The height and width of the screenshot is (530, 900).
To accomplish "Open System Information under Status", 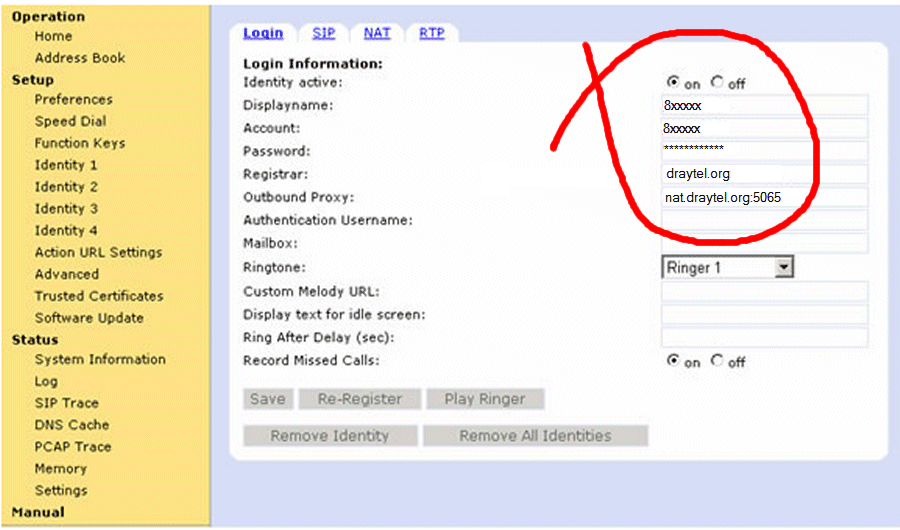I will pos(100,359).
